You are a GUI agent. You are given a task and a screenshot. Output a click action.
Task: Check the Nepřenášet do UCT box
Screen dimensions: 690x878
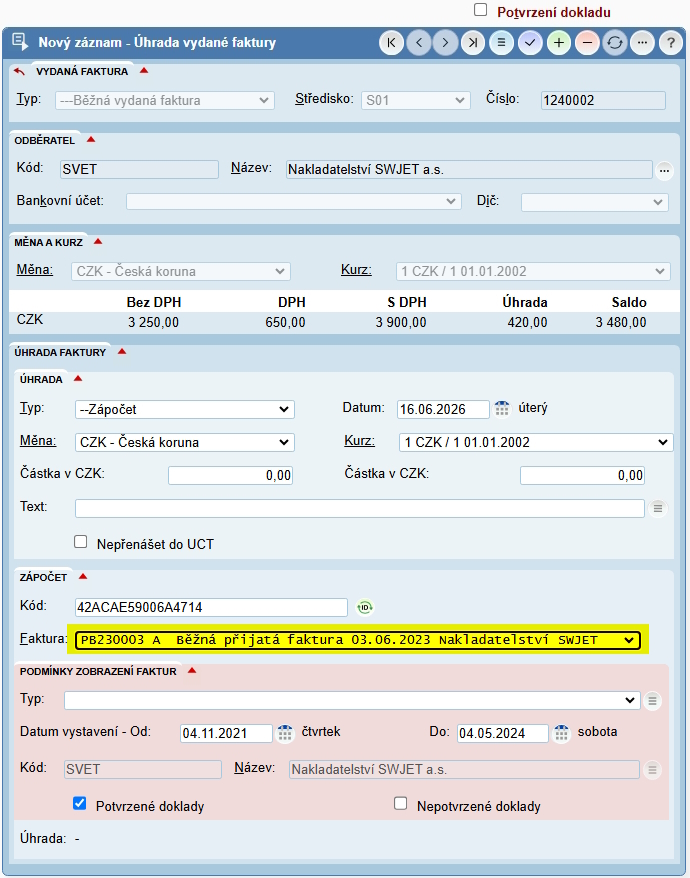[x=81, y=541]
